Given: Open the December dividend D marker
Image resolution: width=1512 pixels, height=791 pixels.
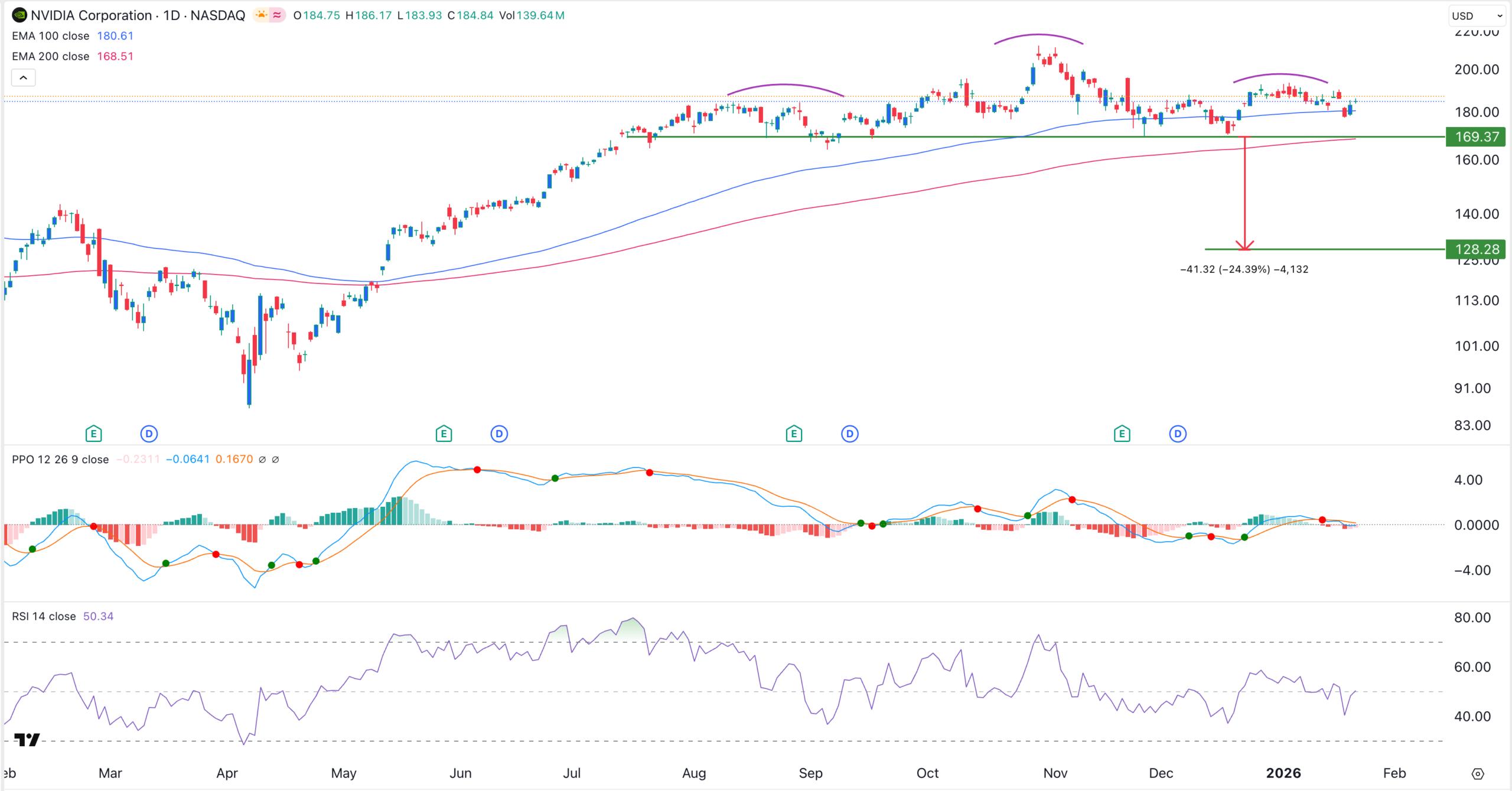Looking at the screenshot, I should pyautogui.click(x=1178, y=434).
